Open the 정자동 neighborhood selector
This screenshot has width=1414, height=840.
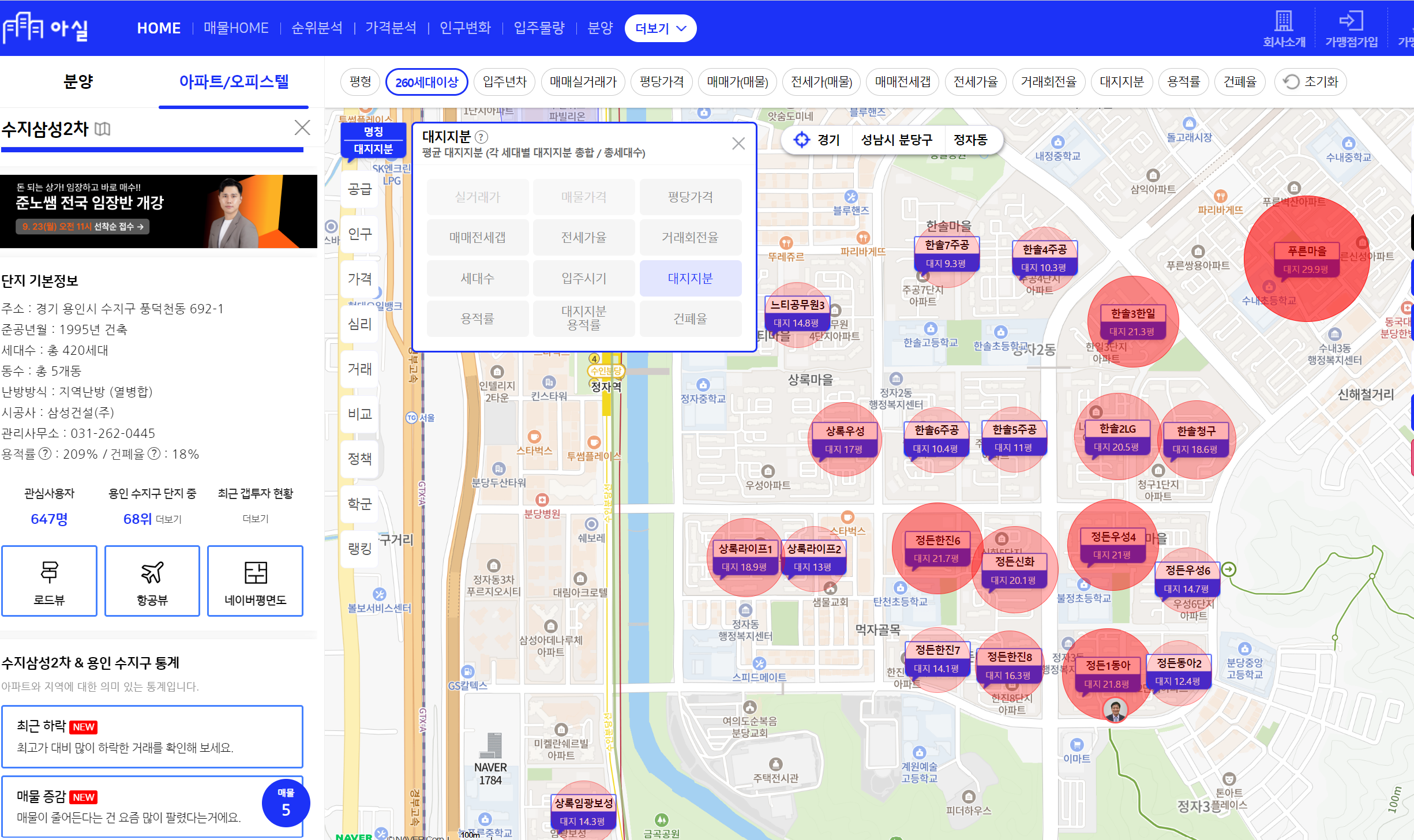(970, 140)
